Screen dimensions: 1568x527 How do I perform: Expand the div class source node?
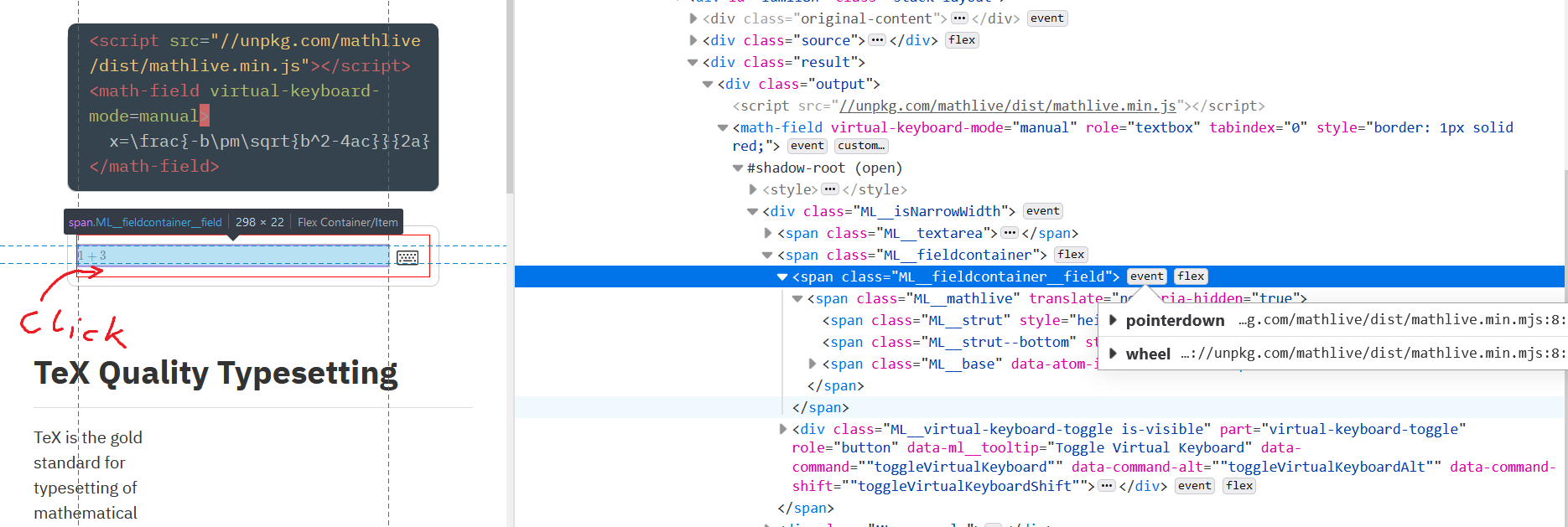[693, 40]
